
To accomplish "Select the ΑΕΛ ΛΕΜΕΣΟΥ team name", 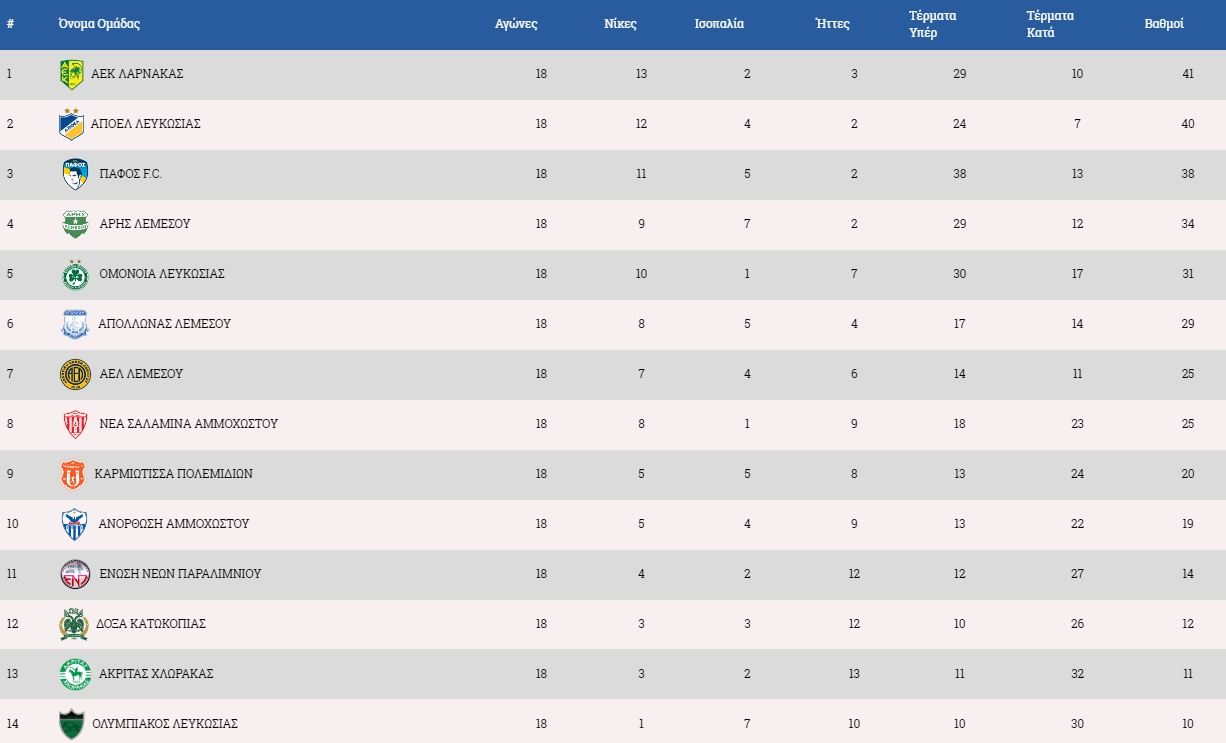I will (141, 374).
